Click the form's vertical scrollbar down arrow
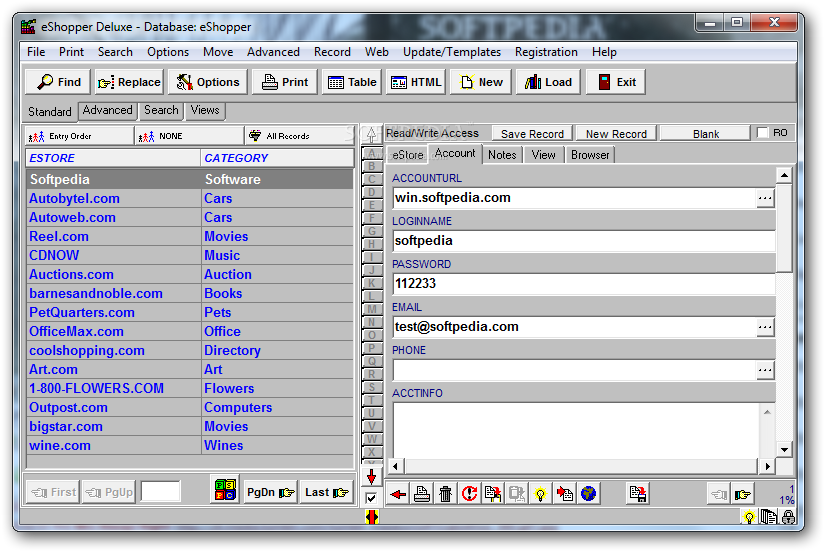This screenshot has height=552, width=825. coord(784,449)
